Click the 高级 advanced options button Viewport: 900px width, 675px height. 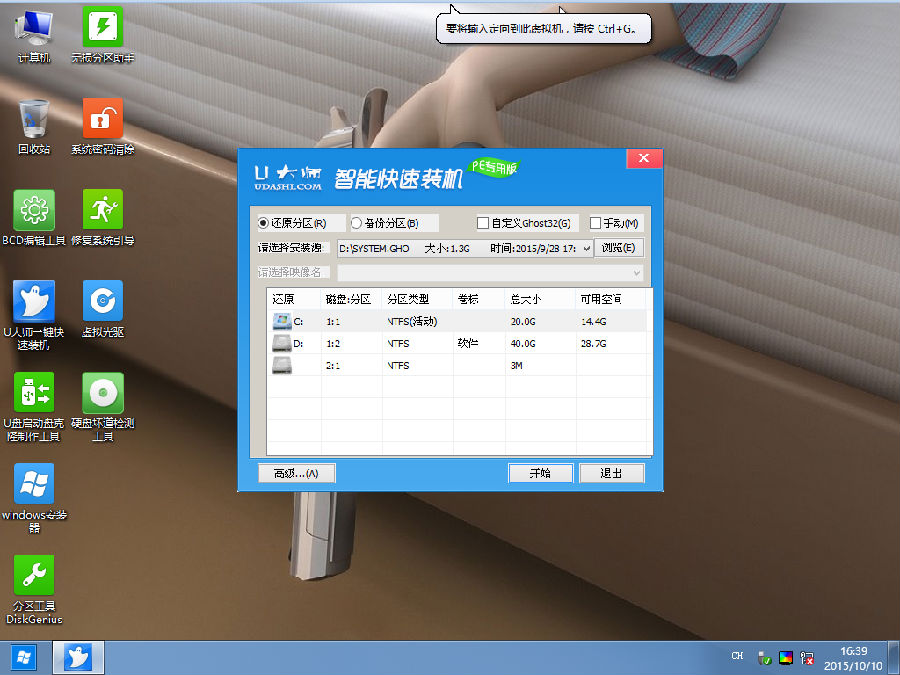tap(295, 473)
